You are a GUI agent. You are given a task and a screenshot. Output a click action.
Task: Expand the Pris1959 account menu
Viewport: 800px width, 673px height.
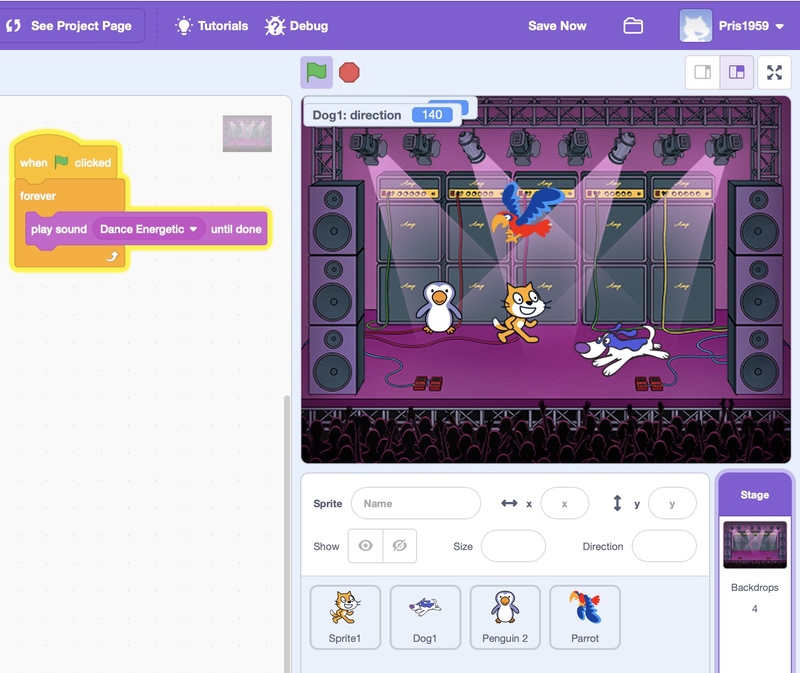click(x=779, y=26)
